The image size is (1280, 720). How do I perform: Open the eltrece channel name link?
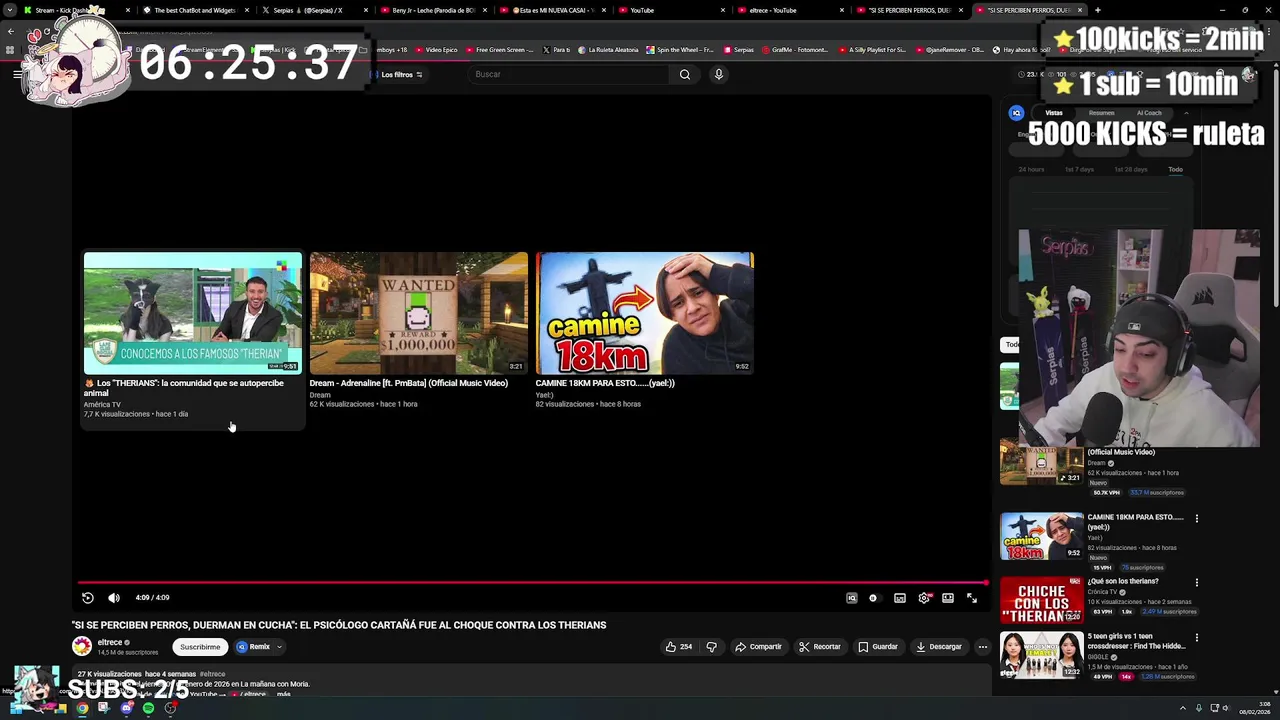click(110, 642)
